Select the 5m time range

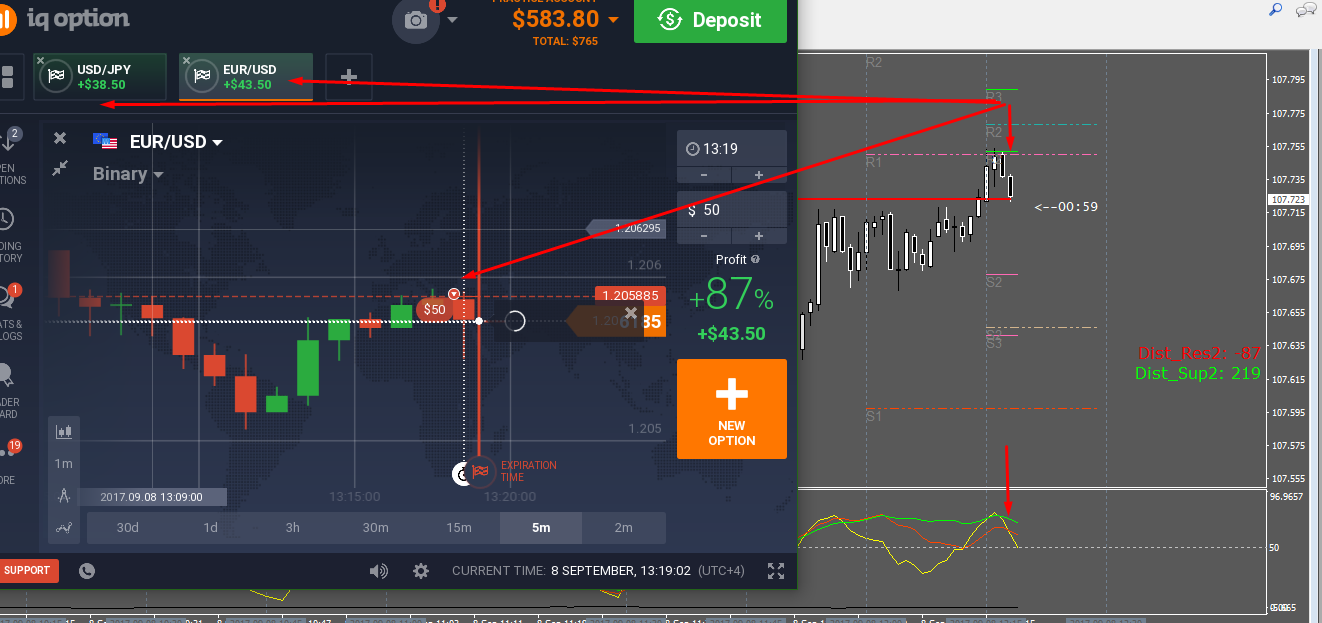(x=541, y=528)
